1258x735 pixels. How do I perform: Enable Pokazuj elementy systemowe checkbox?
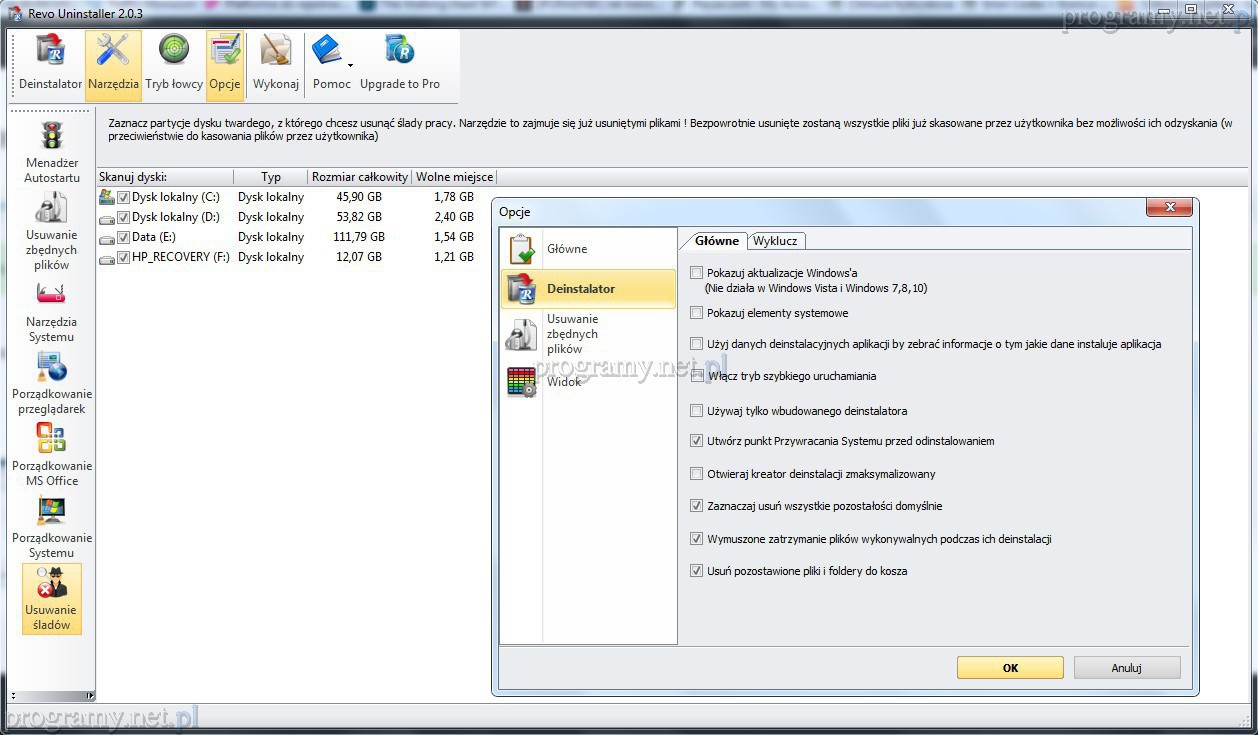click(x=697, y=313)
